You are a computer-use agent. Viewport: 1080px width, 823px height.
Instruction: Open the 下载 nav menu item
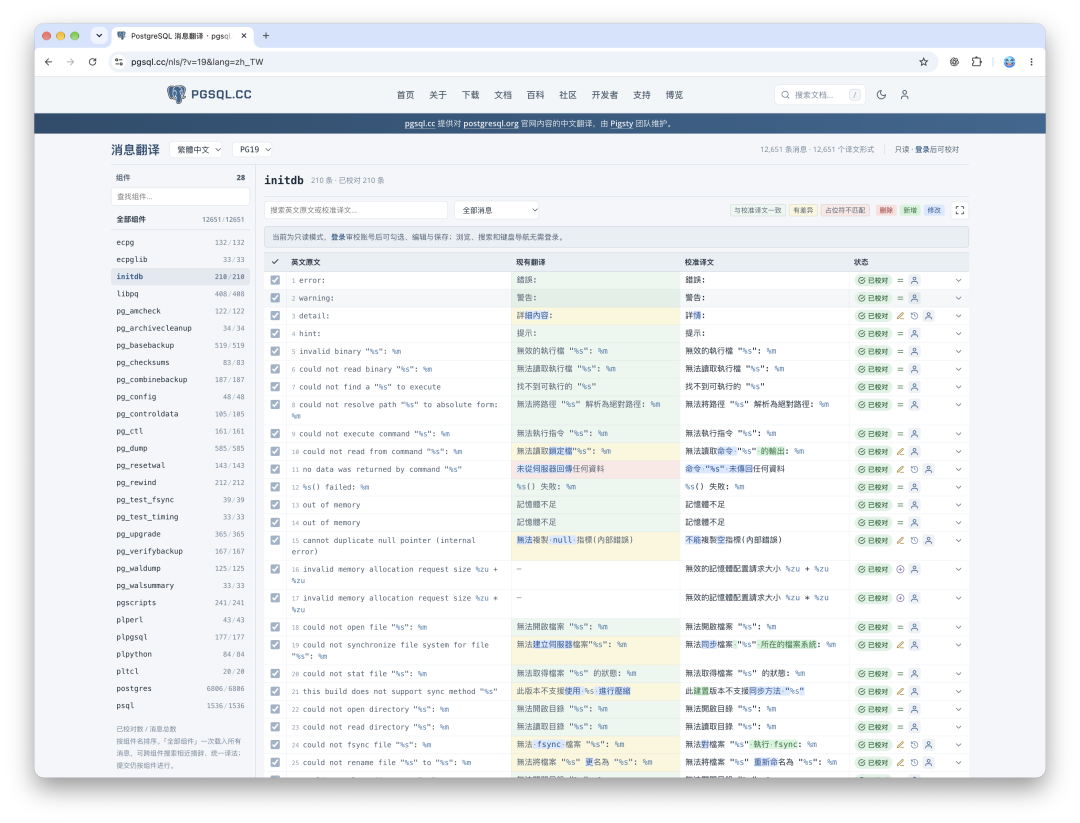pos(470,95)
